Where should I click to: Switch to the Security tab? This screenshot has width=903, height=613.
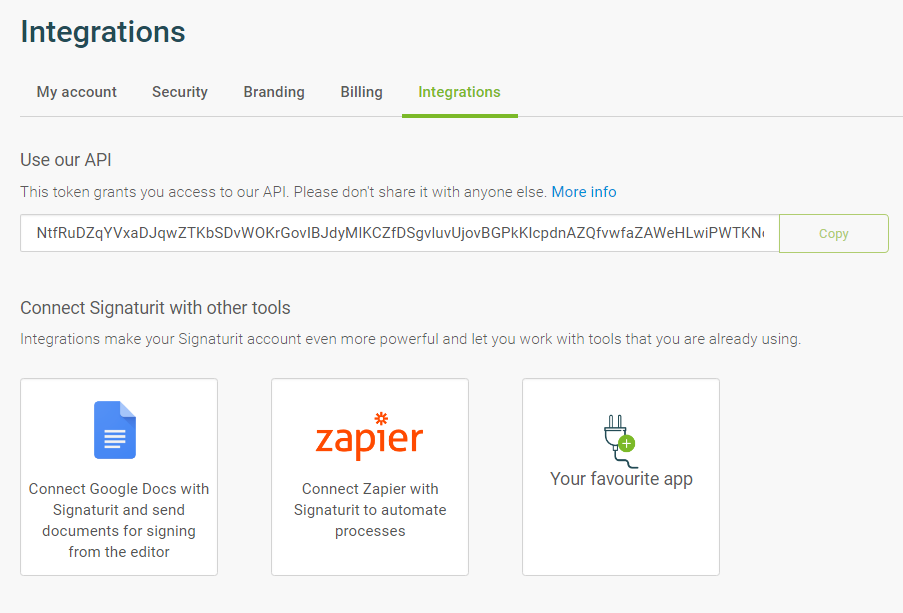click(180, 92)
